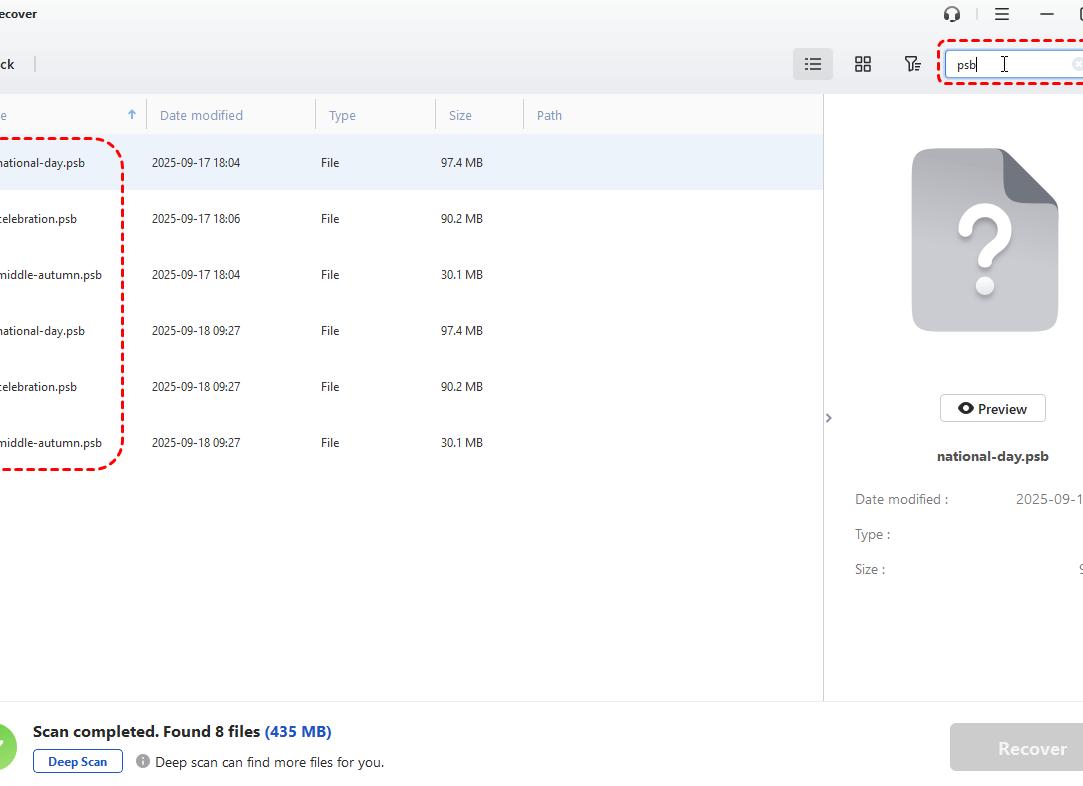Click the deep scan info icon
Image resolution: width=1083 pixels, height=786 pixels.
click(143, 761)
